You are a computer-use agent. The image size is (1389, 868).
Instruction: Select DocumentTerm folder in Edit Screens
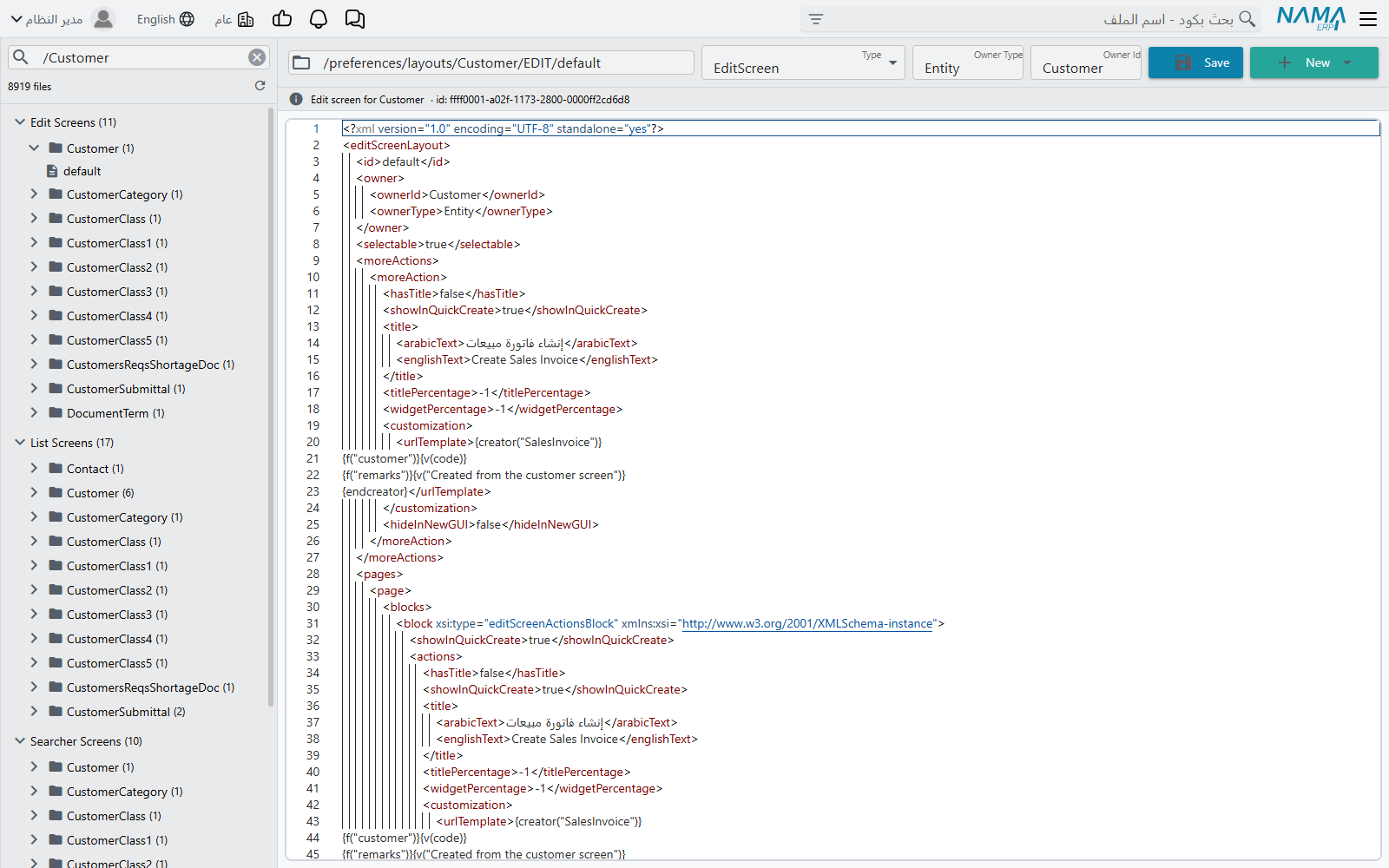pos(115,413)
